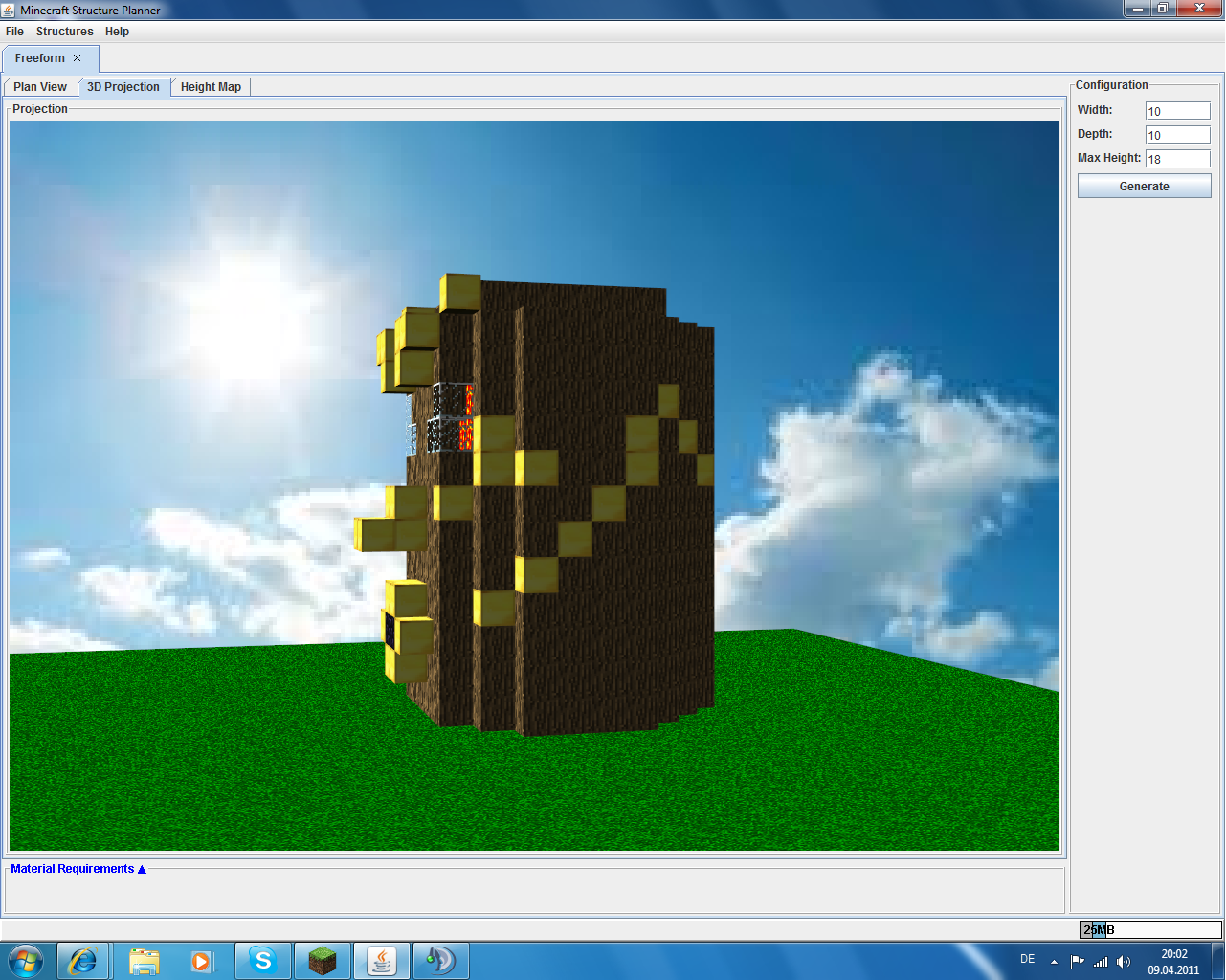This screenshot has height=980, width=1226.
Task: Open the Help menu
Action: [x=117, y=32]
